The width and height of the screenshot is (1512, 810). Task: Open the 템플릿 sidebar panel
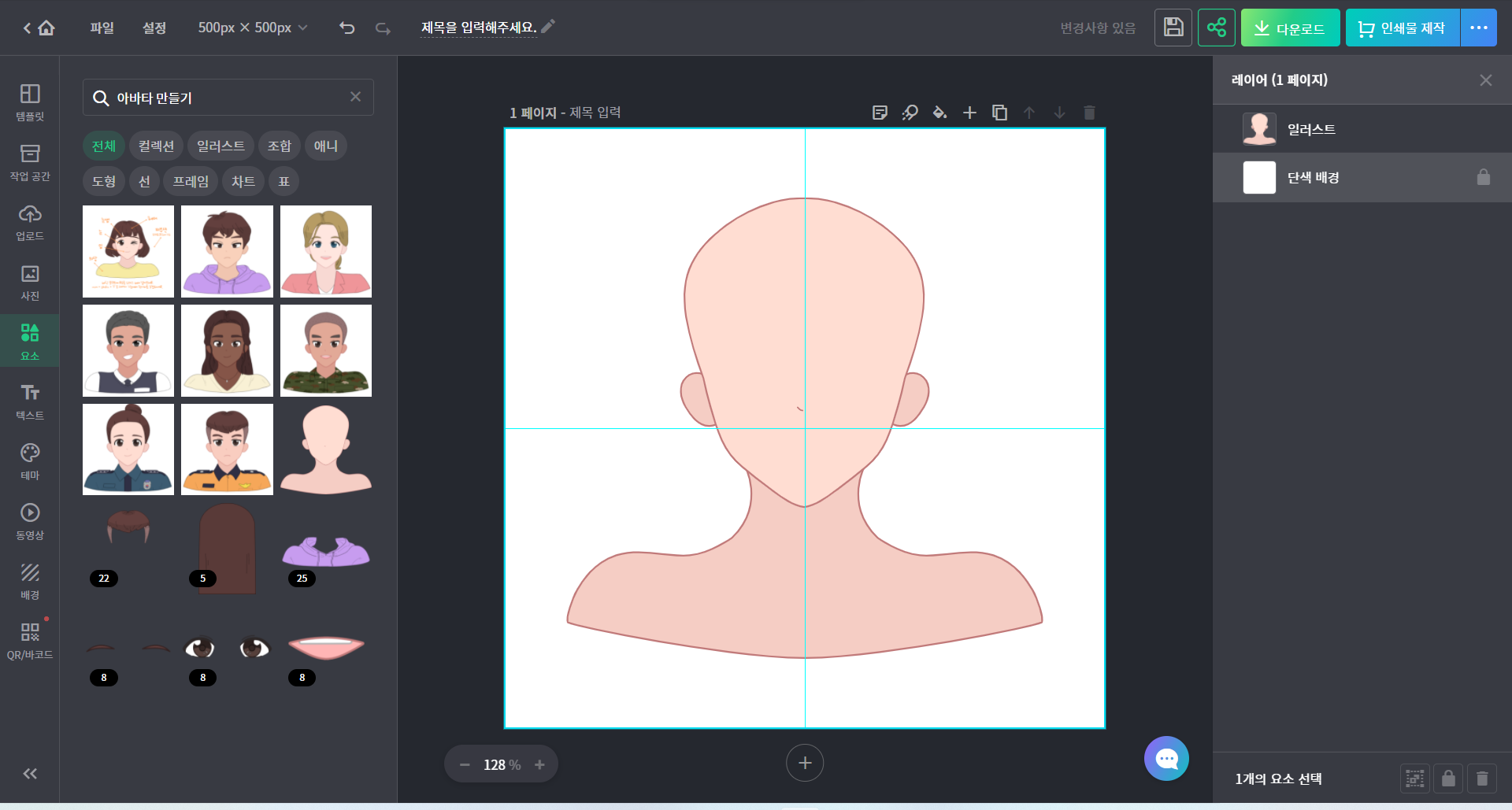tap(30, 102)
